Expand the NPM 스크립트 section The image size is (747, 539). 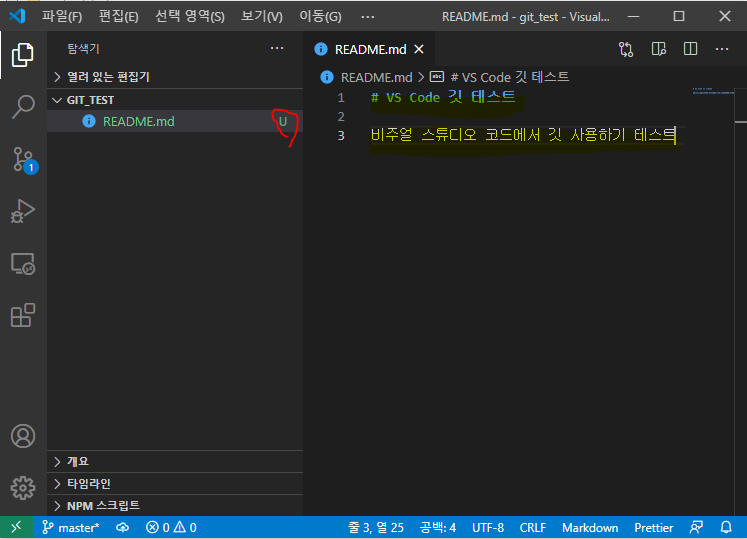[x=175, y=506]
